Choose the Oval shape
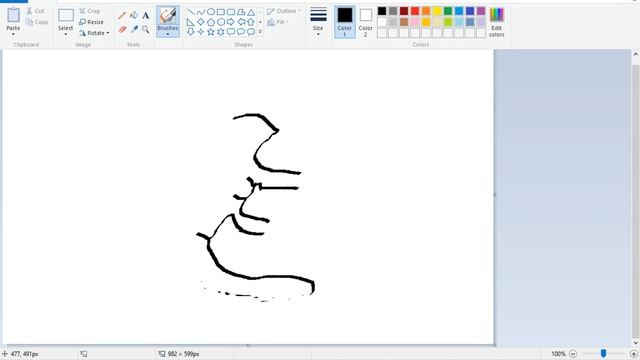The width and height of the screenshot is (640, 360). 211,12
